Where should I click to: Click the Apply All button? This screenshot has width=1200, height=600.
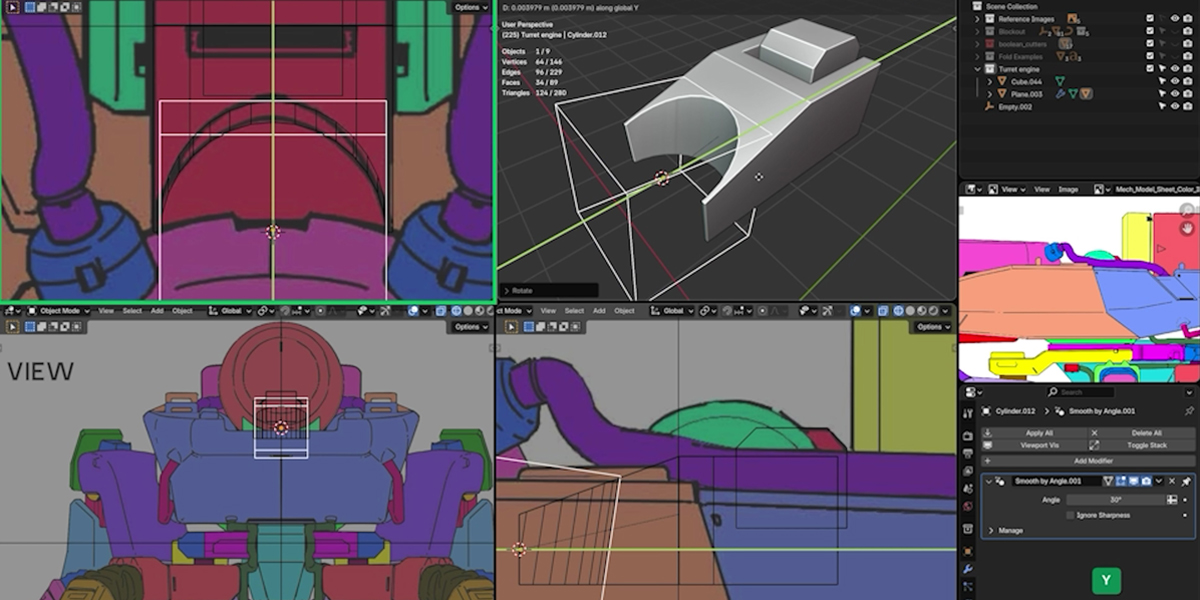pyautogui.click(x=1034, y=433)
